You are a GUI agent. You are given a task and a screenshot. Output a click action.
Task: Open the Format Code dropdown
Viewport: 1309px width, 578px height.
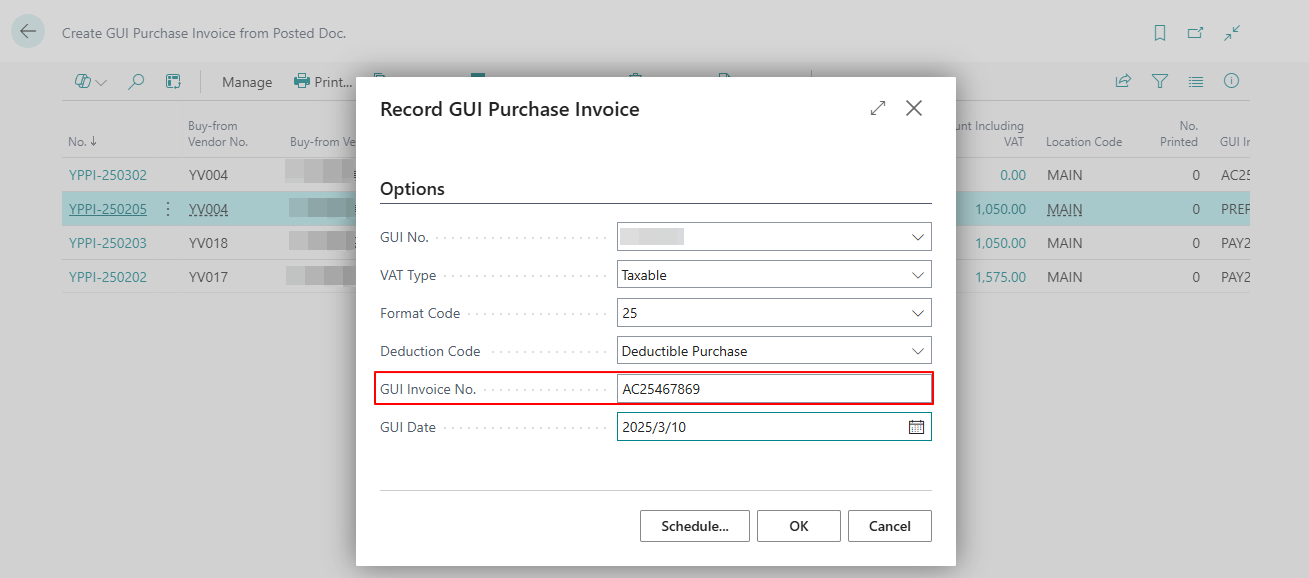(x=918, y=313)
